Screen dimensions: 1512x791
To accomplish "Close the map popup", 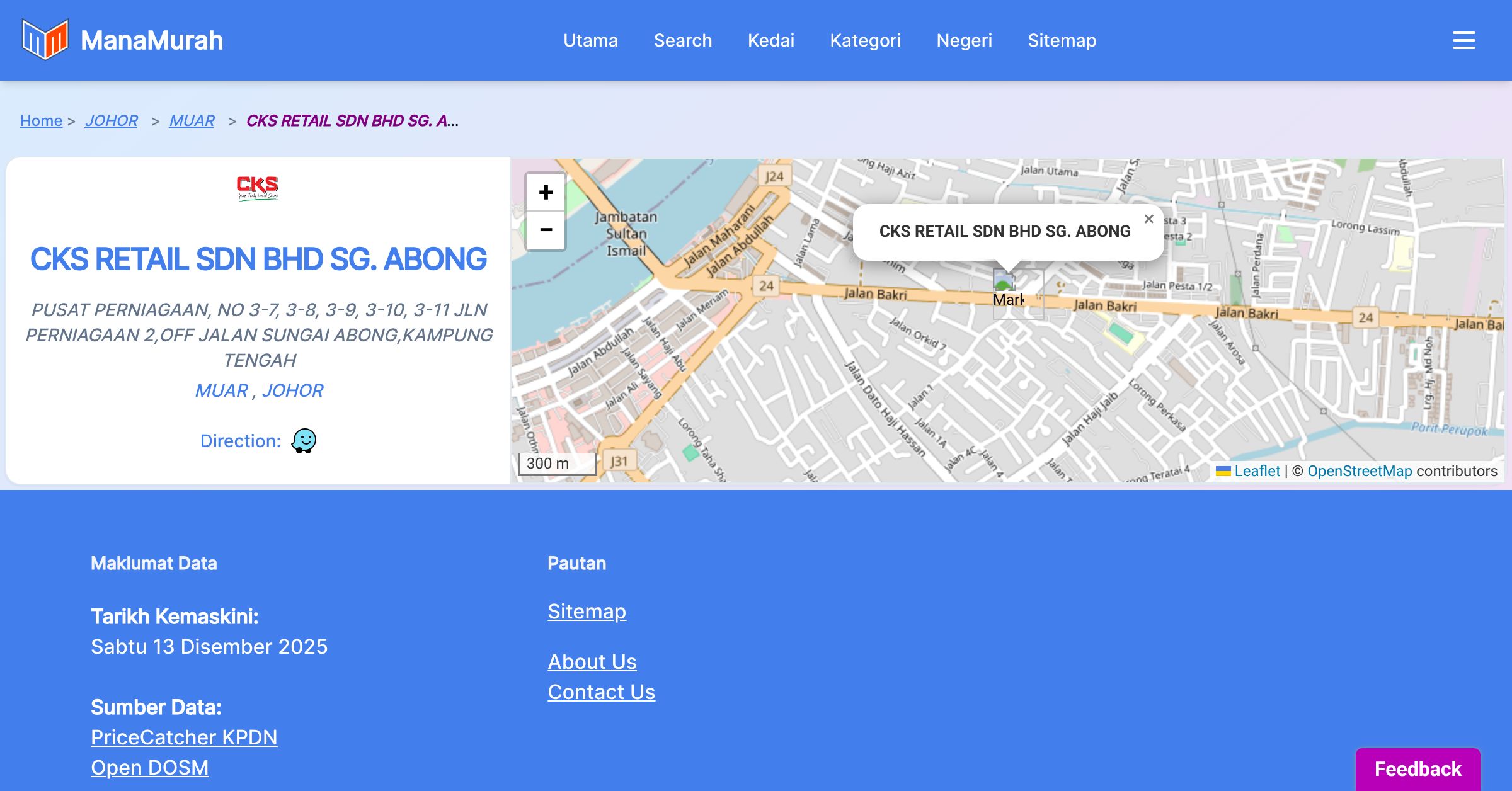I will coord(1148,219).
